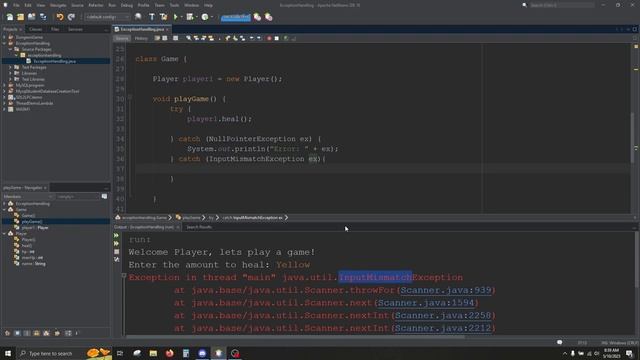This screenshot has width=640, height=360.
Task: Toggle first filter button in Navigator bottom bar
Action: [x=7, y=333]
